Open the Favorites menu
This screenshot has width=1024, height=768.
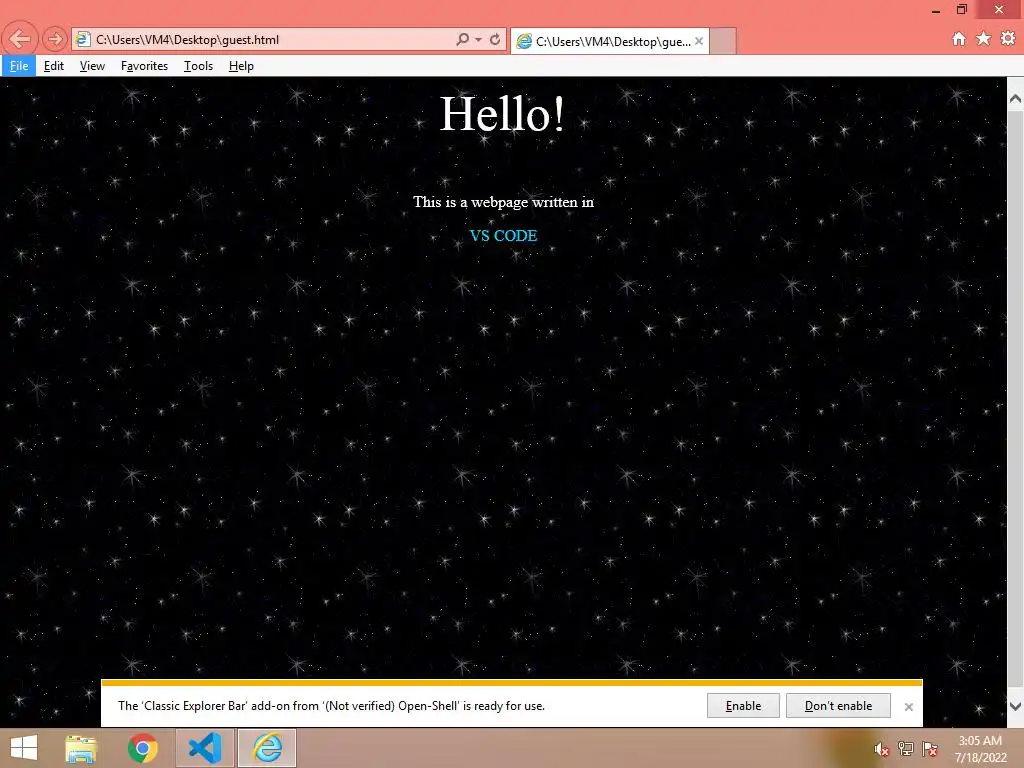(x=144, y=66)
